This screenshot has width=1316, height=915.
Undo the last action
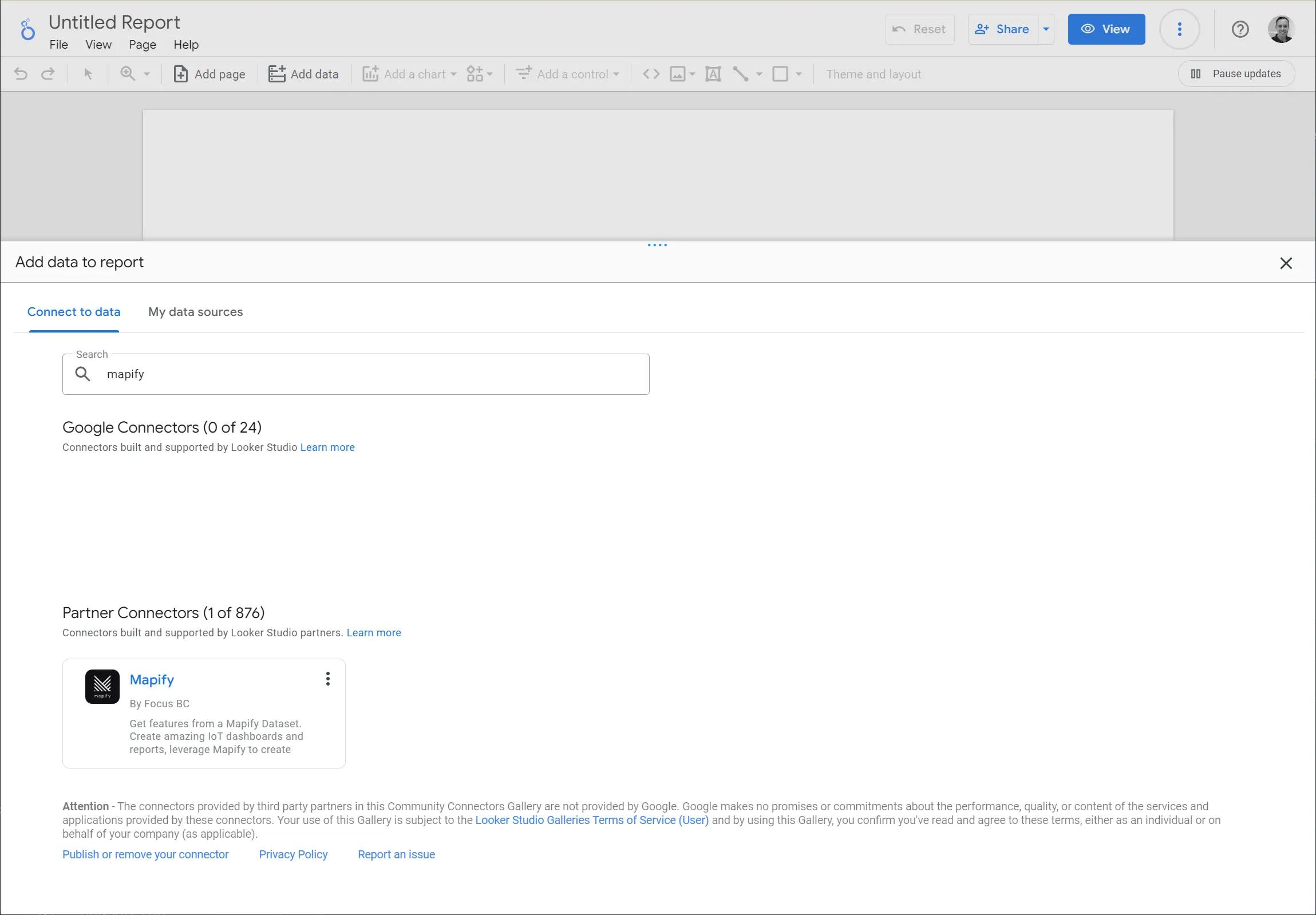(21, 74)
